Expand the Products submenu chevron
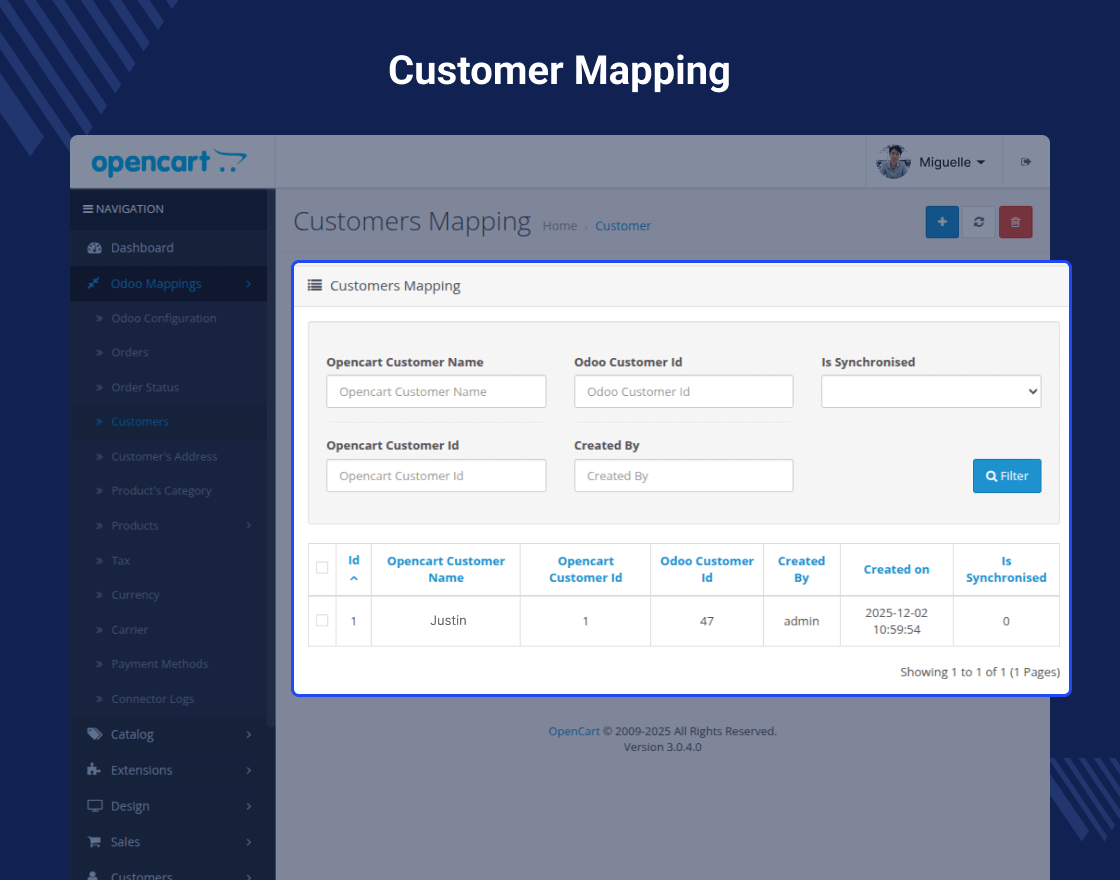Viewport: 1120px width, 880px height. [249, 526]
